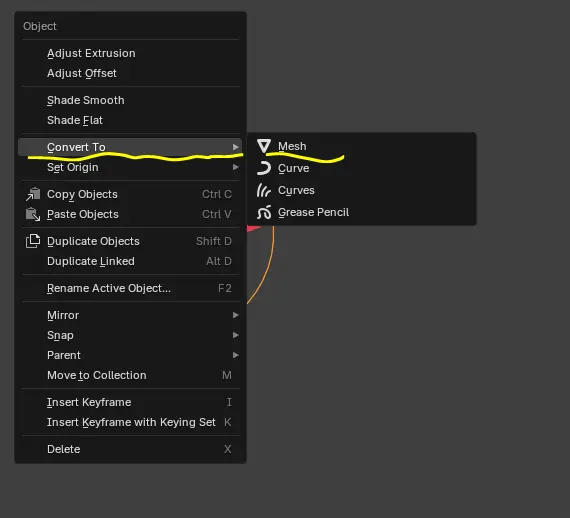This screenshot has width=570, height=518.
Task: Click the Curves hair-strand icon
Action: click(264, 190)
